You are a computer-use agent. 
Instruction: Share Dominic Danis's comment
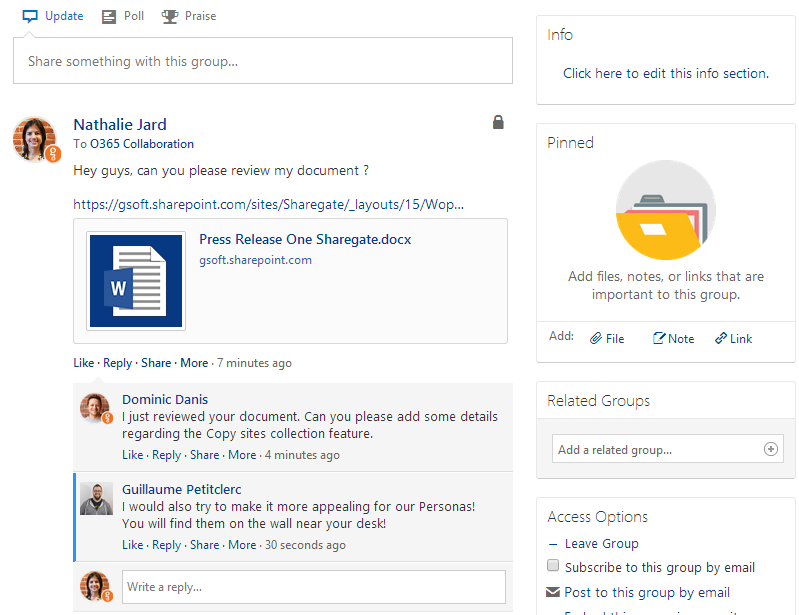tap(204, 455)
